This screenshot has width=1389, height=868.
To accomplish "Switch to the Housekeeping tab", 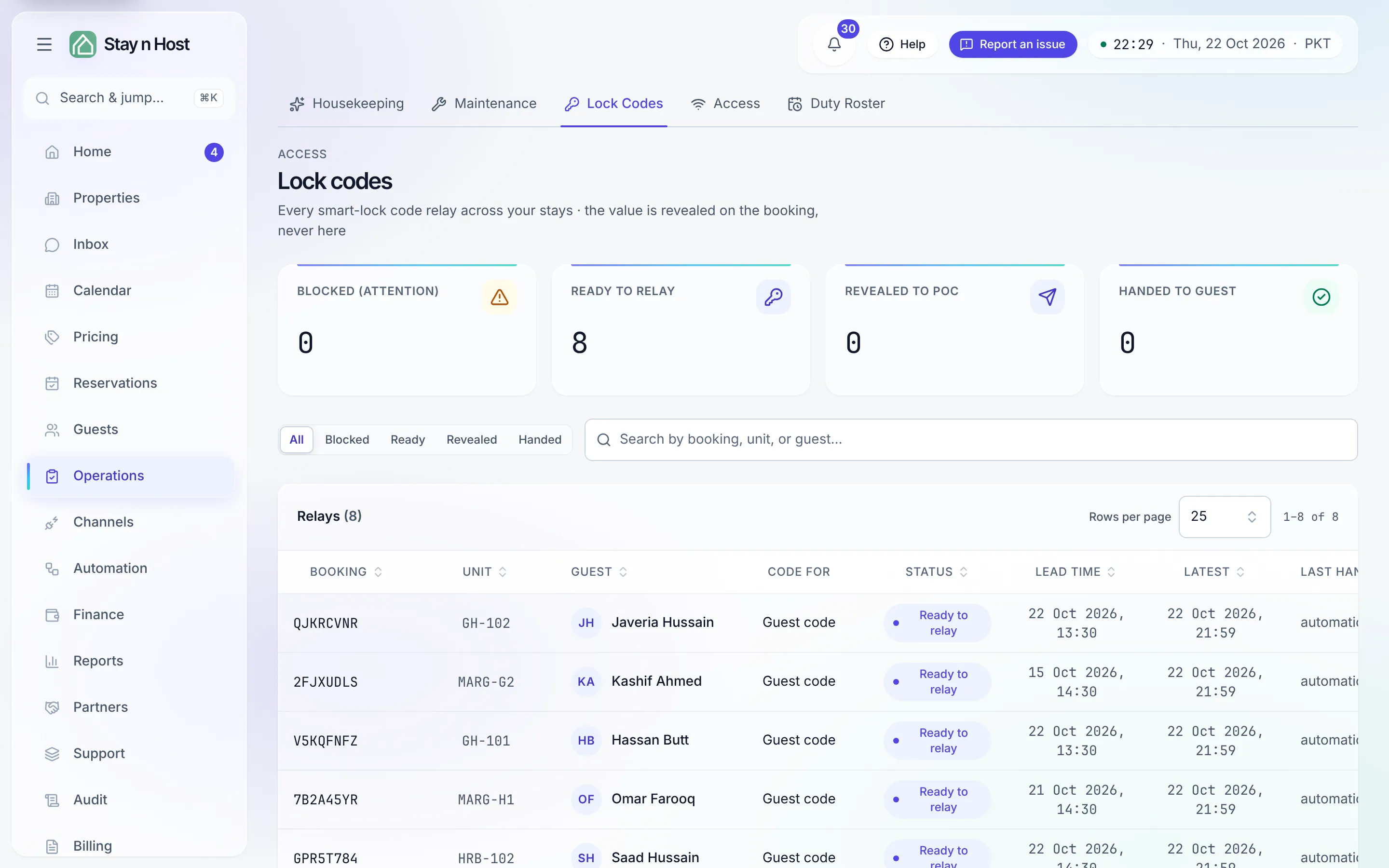I will tap(347, 104).
